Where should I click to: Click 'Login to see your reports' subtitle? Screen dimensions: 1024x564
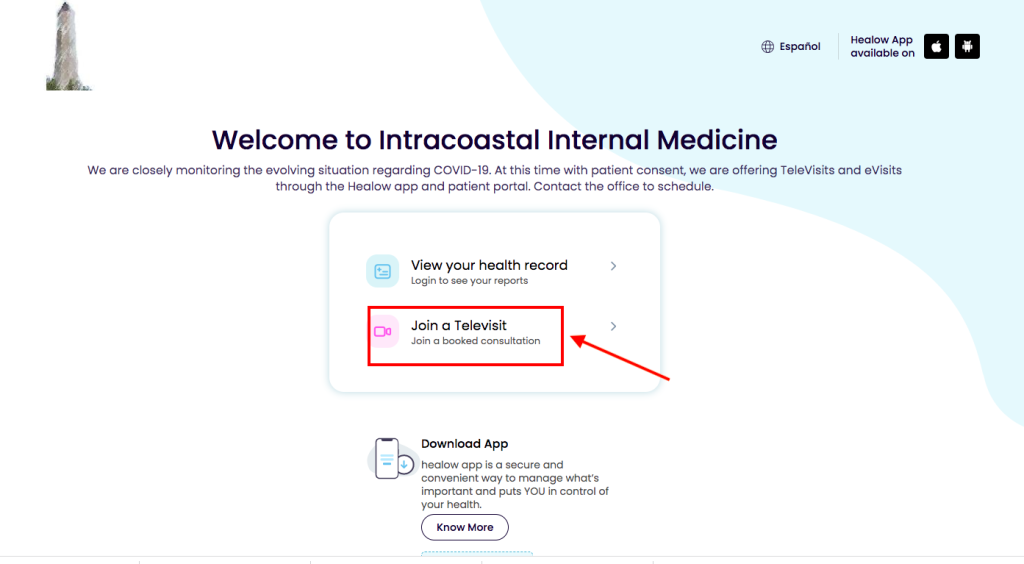click(469, 281)
